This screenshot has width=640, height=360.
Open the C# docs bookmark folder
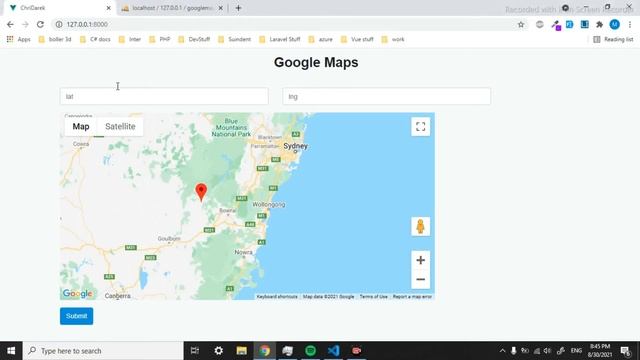96,39
